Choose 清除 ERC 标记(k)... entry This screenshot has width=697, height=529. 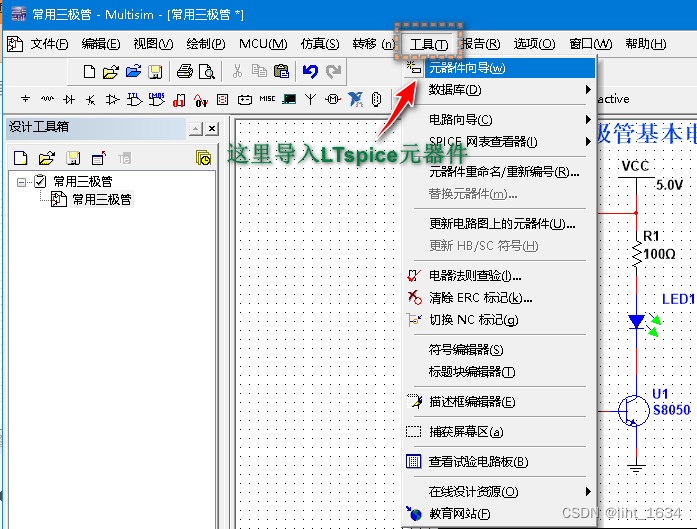[500, 298]
